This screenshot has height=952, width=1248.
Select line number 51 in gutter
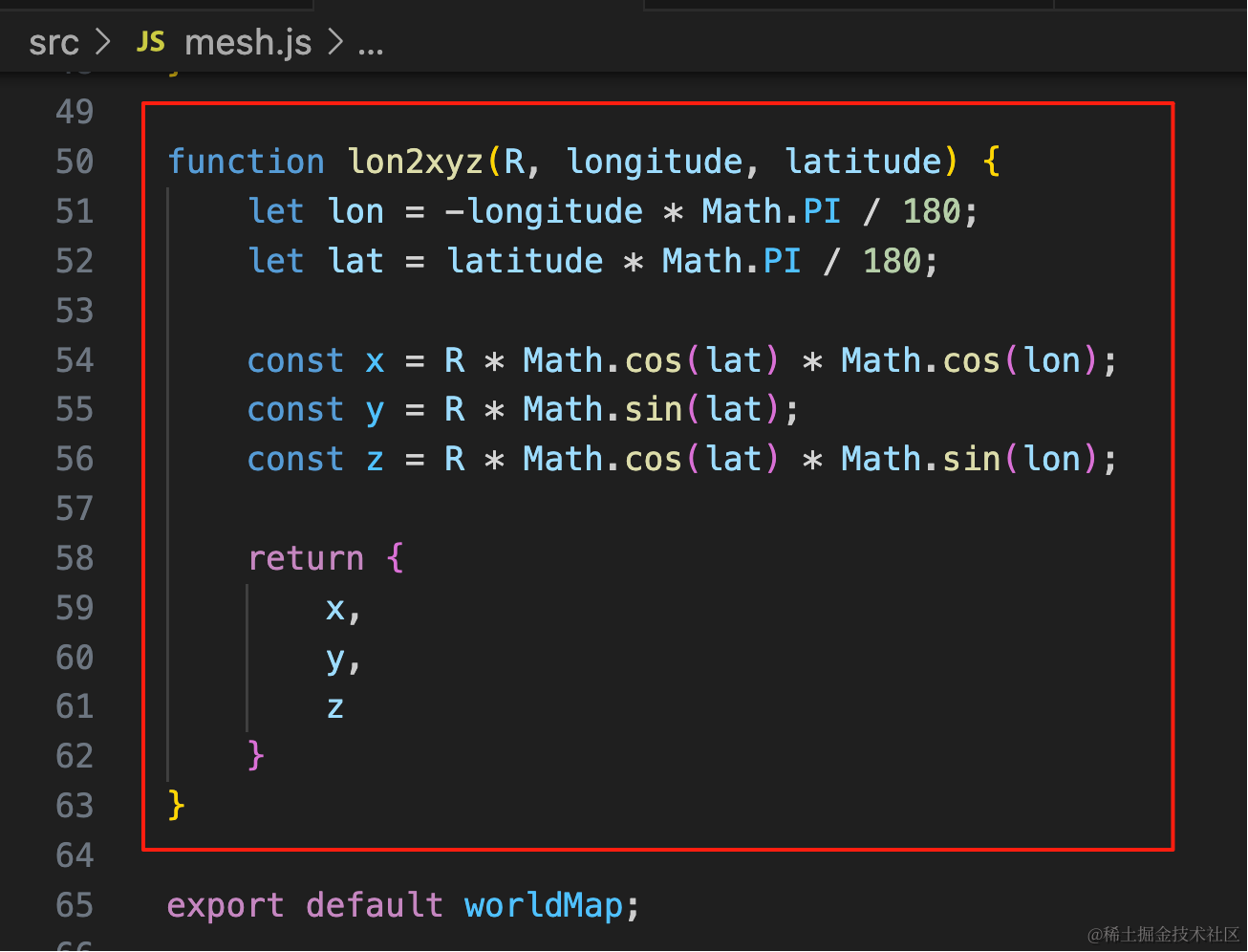coord(75,211)
